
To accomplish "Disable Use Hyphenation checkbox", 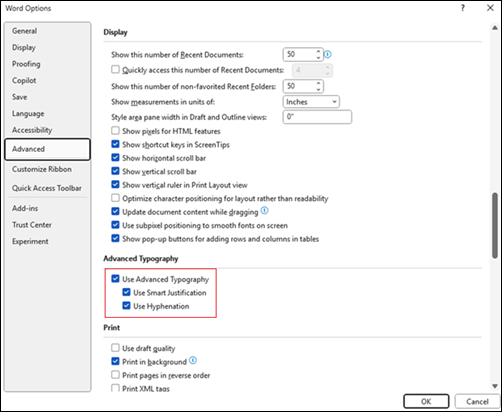I will point(126,306).
